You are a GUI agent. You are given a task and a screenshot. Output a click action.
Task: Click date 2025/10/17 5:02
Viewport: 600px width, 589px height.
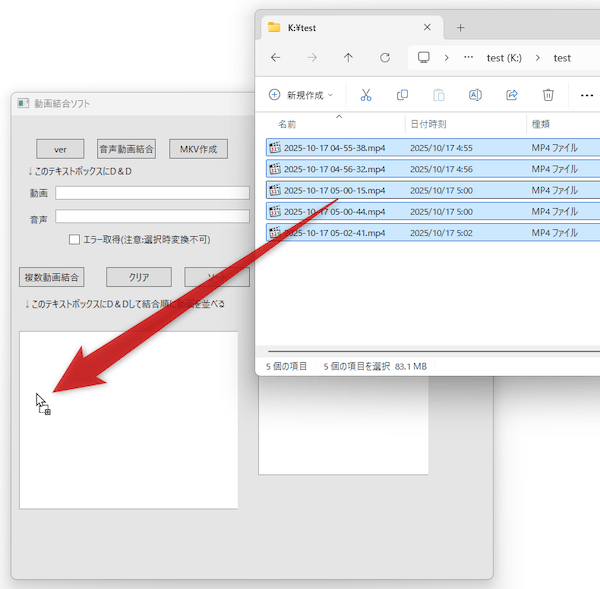tap(441, 233)
